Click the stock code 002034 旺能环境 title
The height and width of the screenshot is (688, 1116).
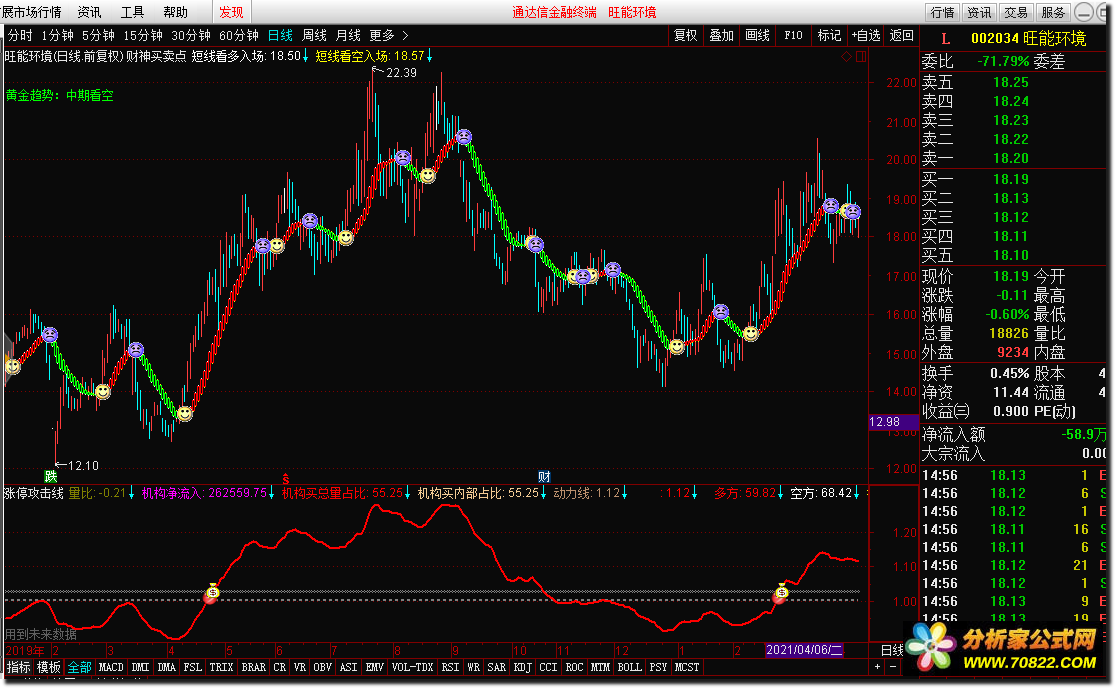point(1028,38)
